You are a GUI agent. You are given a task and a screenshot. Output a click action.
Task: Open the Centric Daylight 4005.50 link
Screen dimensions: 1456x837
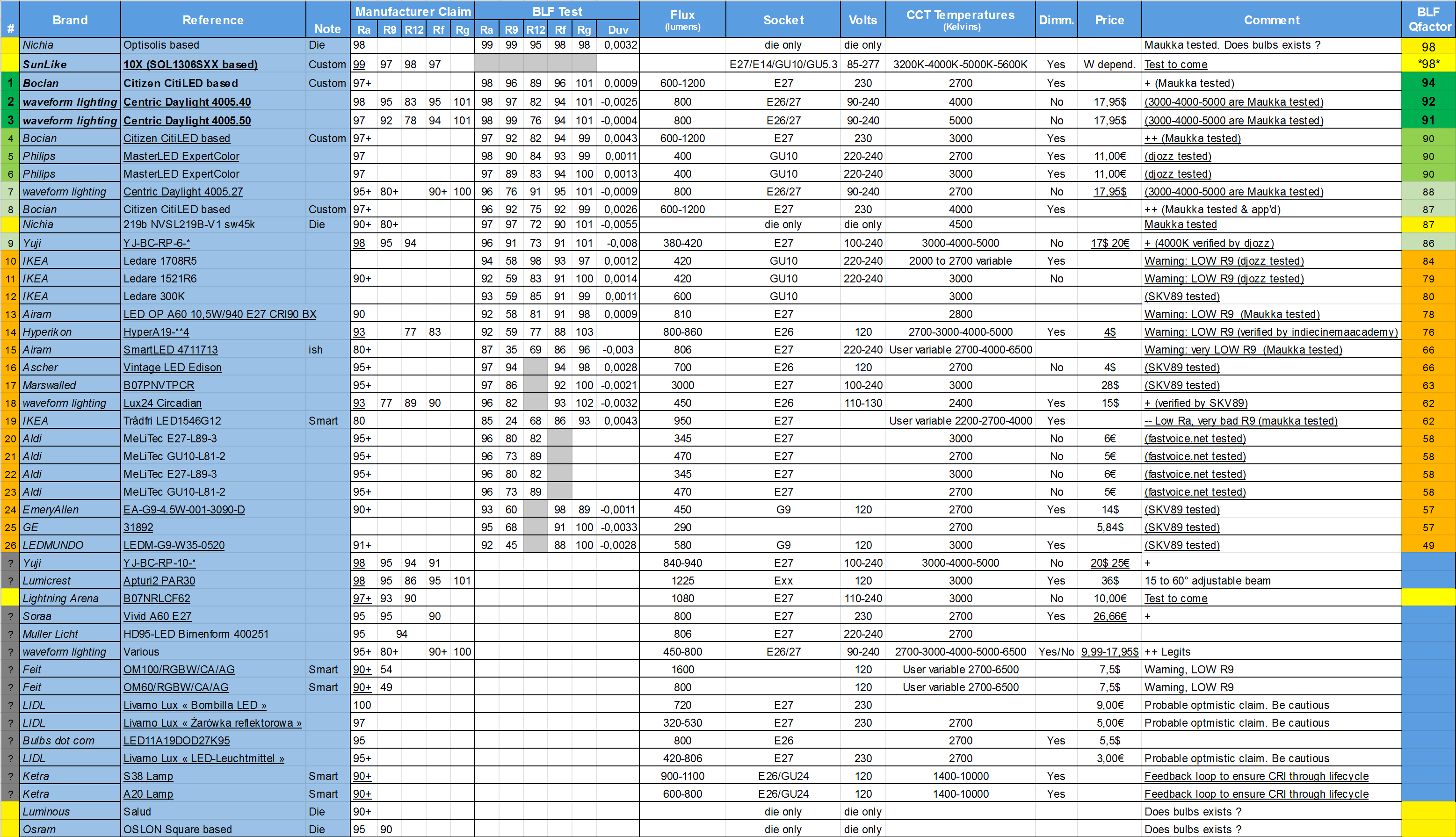pos(187,120)
